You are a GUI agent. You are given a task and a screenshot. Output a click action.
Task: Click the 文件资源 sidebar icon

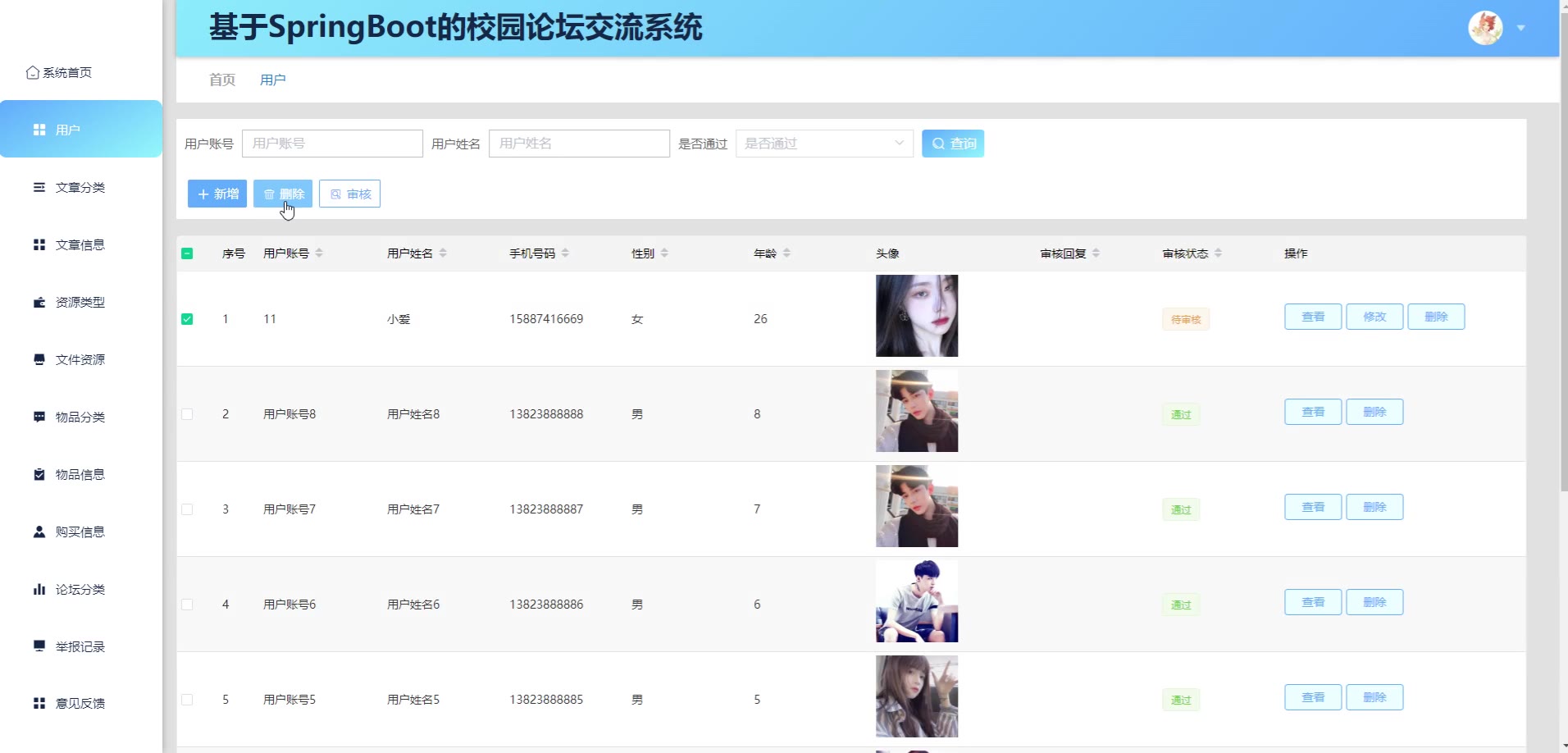(x=39, y=360)
